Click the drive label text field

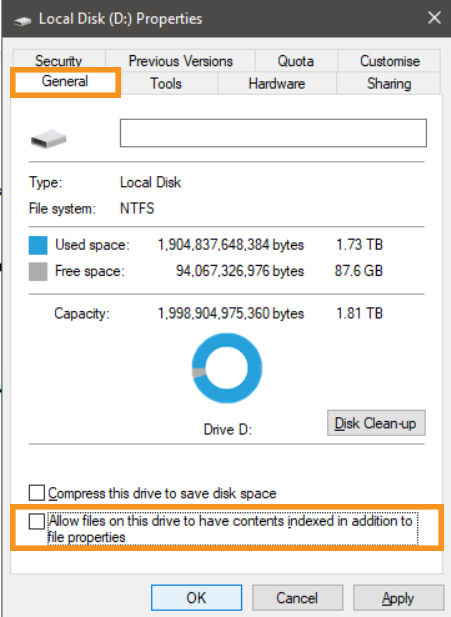(x=273, y=133)
